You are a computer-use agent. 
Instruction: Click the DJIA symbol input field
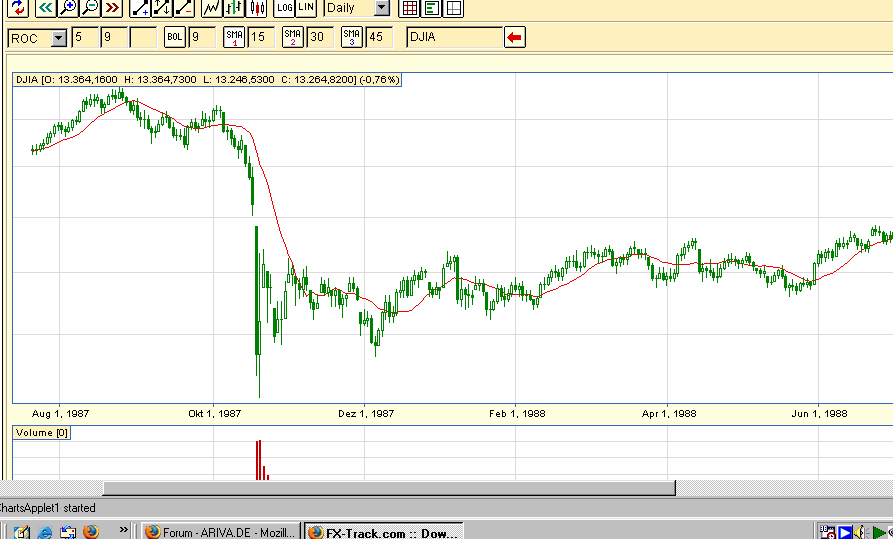[455, 38]
